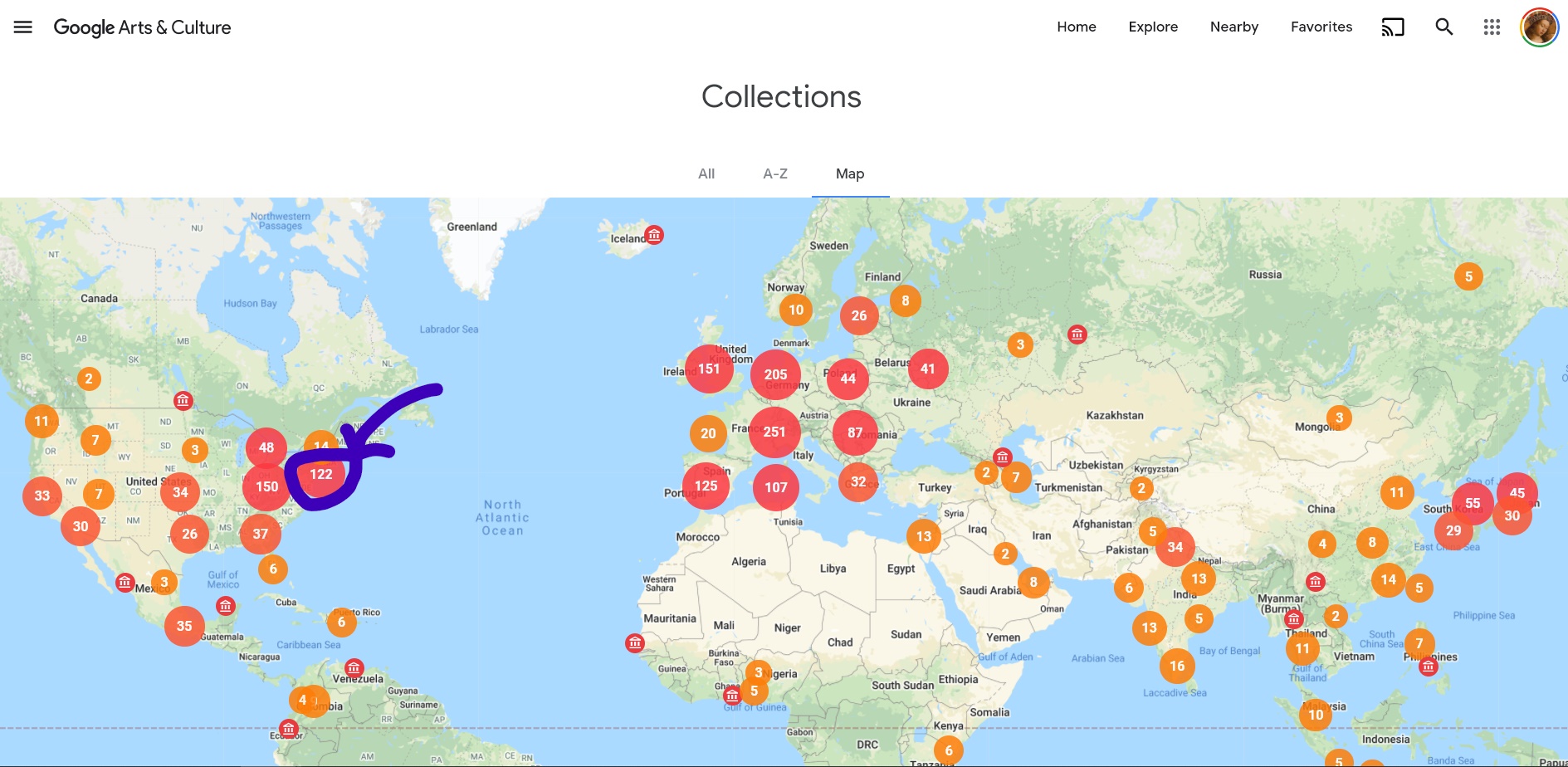The width and height of the screenshot is (1568, 767).
Task: Open the 41 cluster near Belarus
Action: 928,369
